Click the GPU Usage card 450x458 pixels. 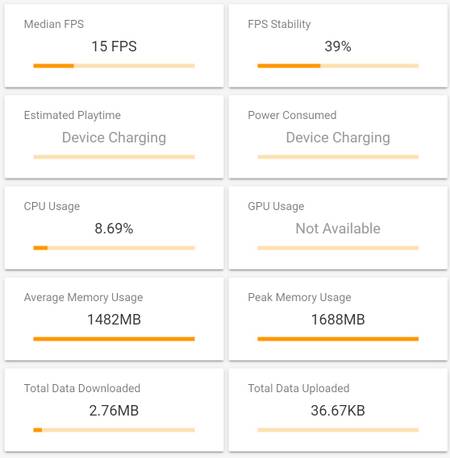pos(338,228)
